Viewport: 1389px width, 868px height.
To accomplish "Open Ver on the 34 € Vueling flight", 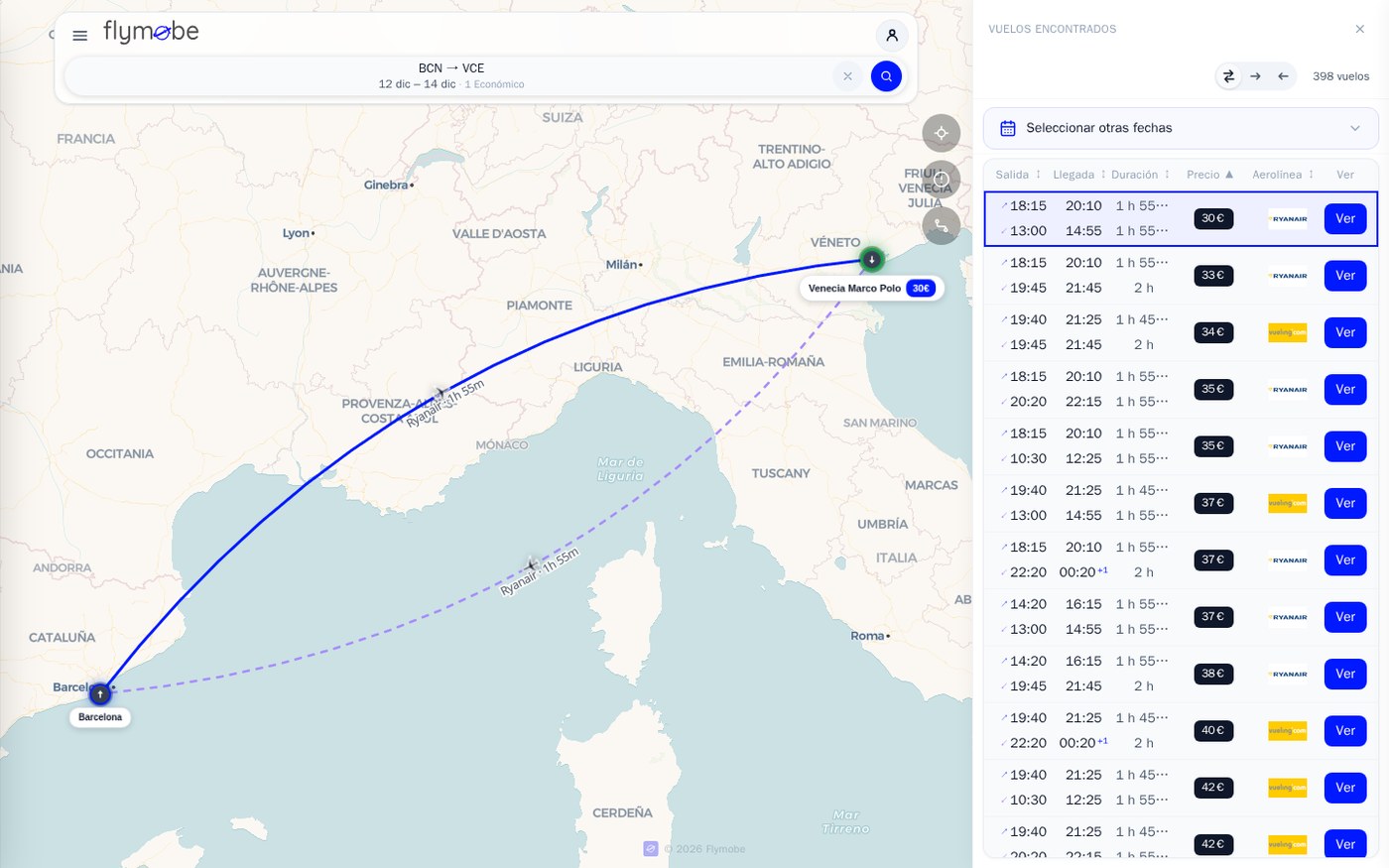I will [1345, 332].
